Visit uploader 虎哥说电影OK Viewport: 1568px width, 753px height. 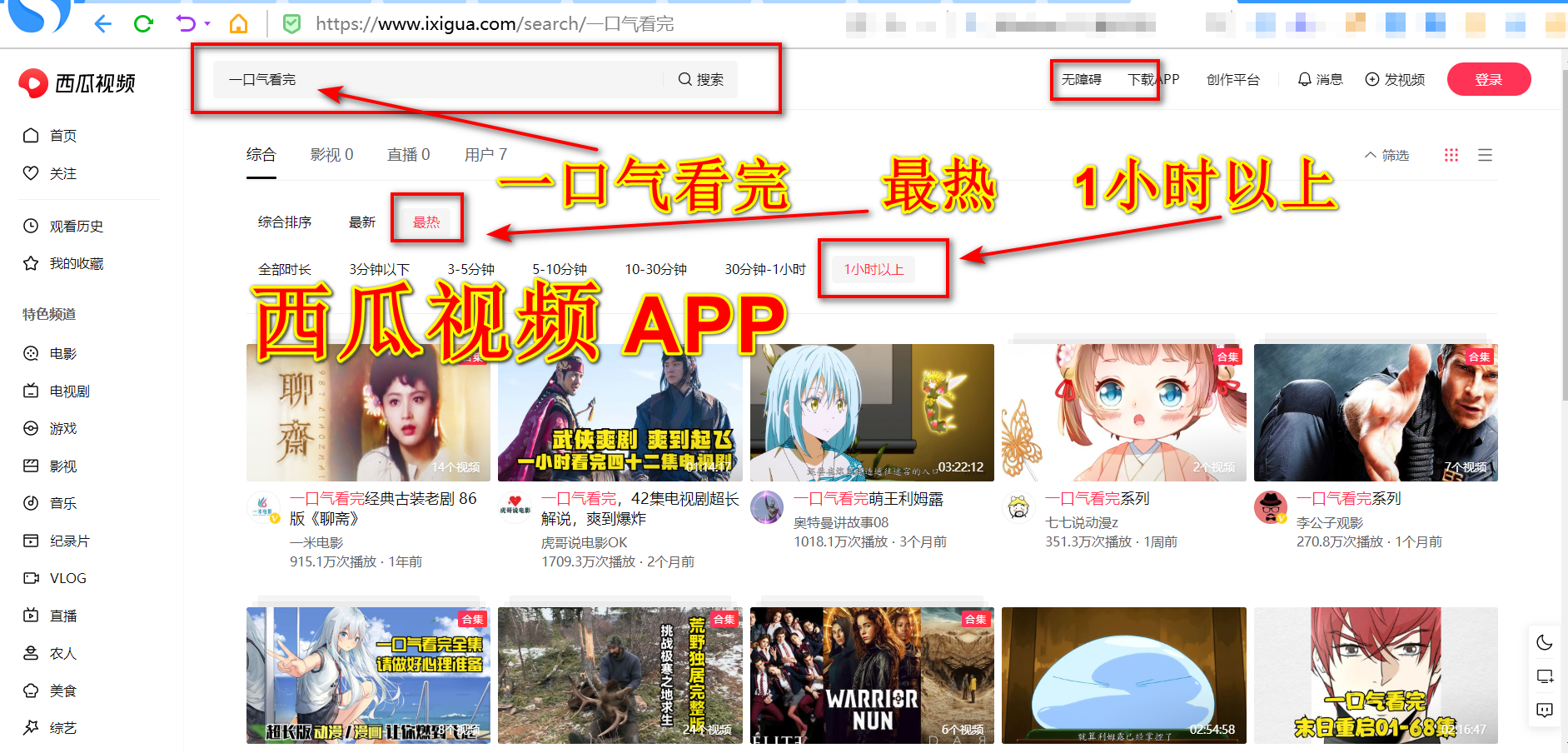point(585,543)
